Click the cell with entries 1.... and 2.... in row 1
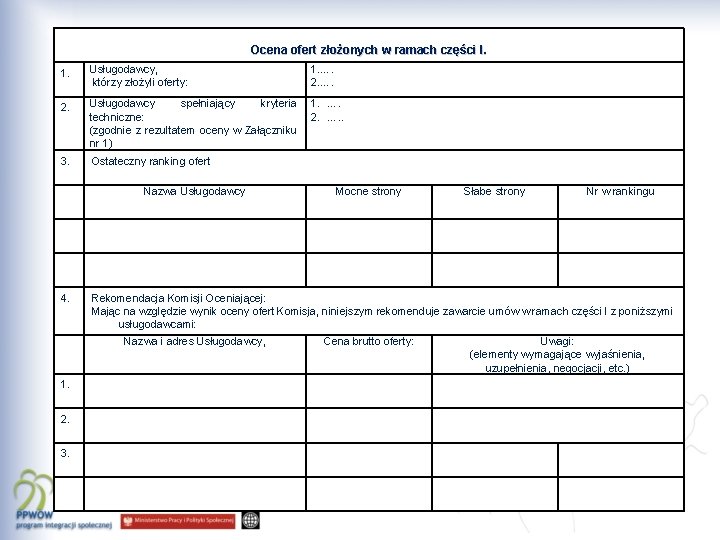 [x=495, y=79]
